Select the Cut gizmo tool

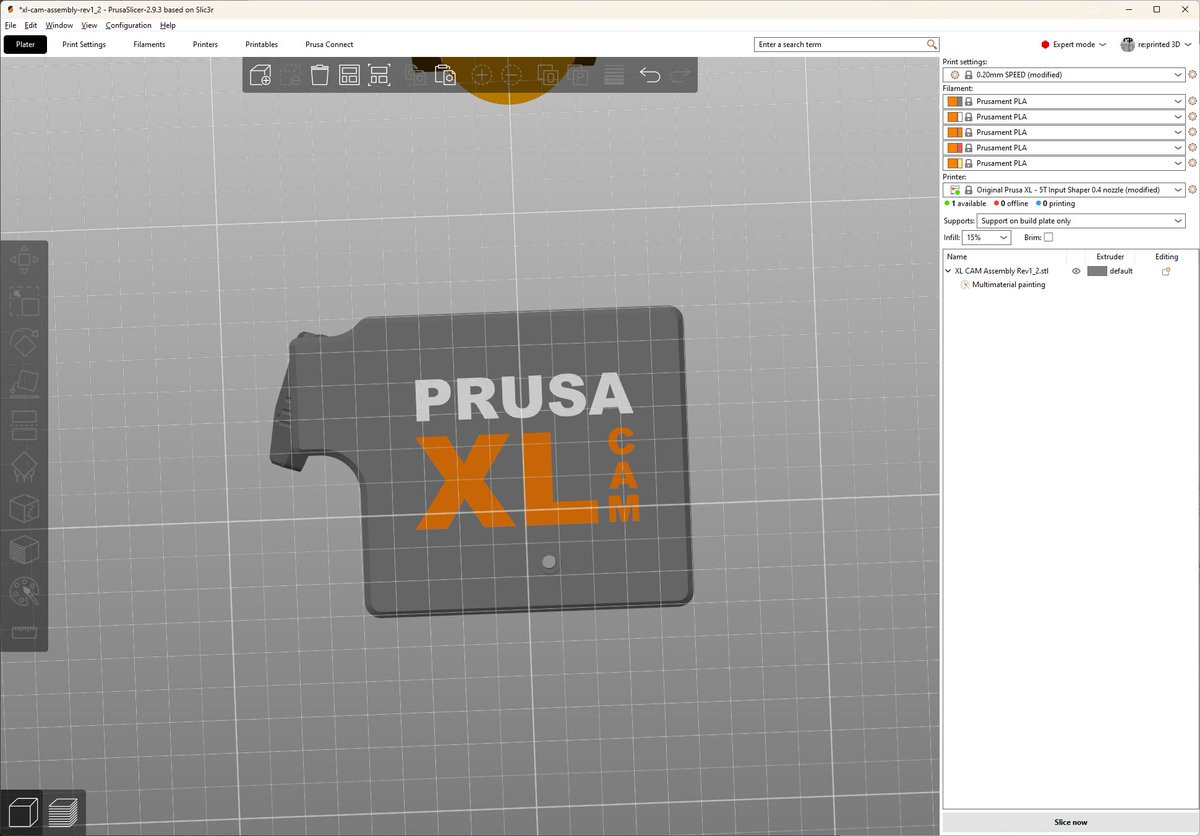24,423
